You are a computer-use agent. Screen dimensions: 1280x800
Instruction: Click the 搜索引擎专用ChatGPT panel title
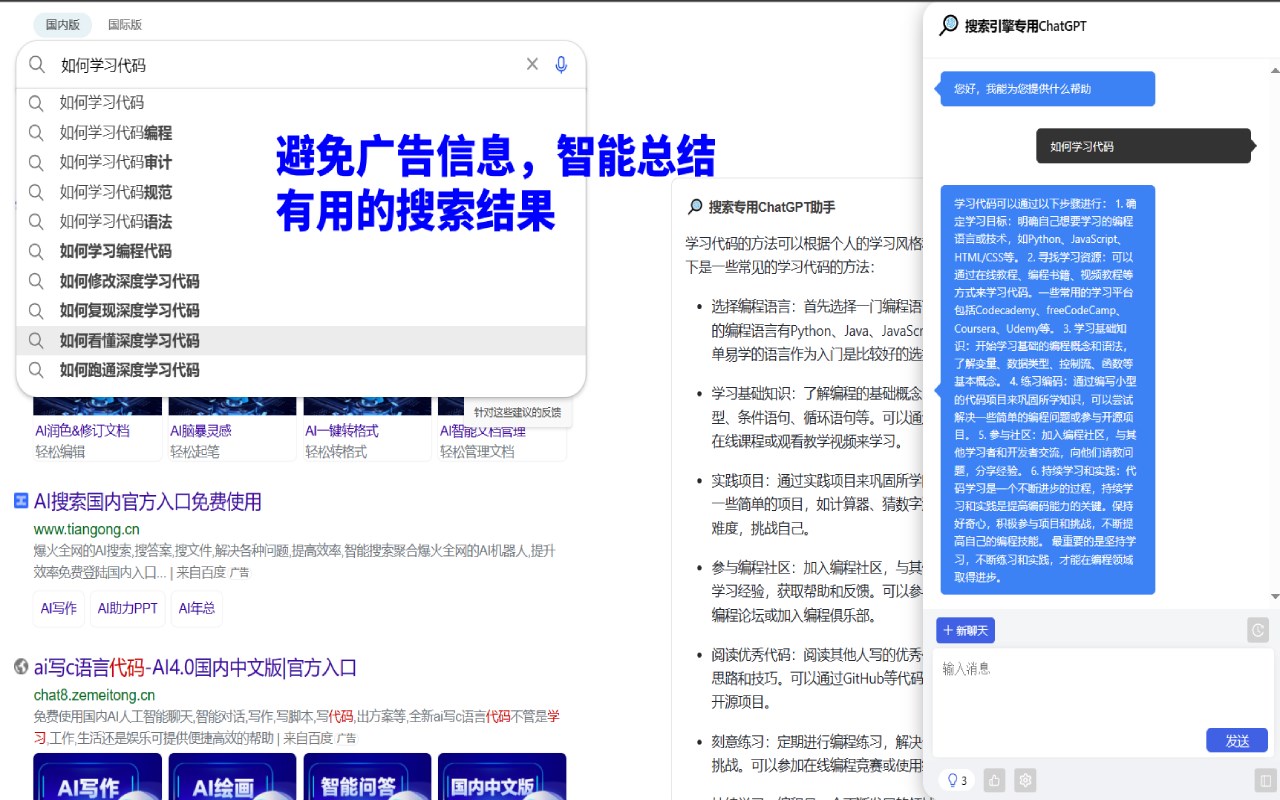(1025, 26)
